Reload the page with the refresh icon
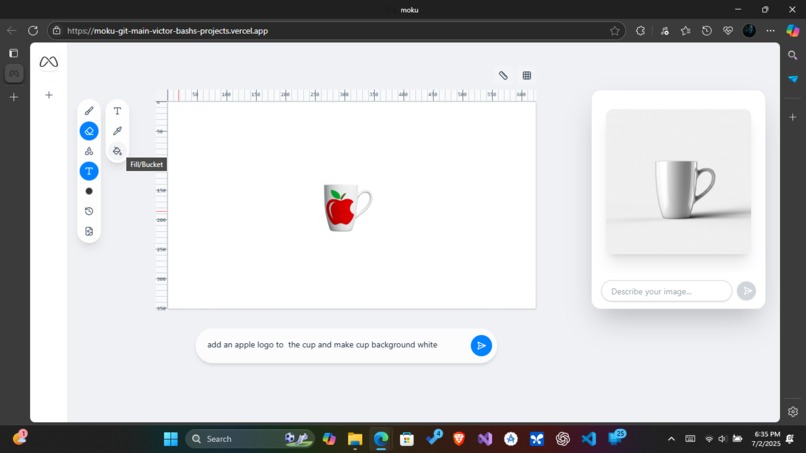 tap(33, 31)
